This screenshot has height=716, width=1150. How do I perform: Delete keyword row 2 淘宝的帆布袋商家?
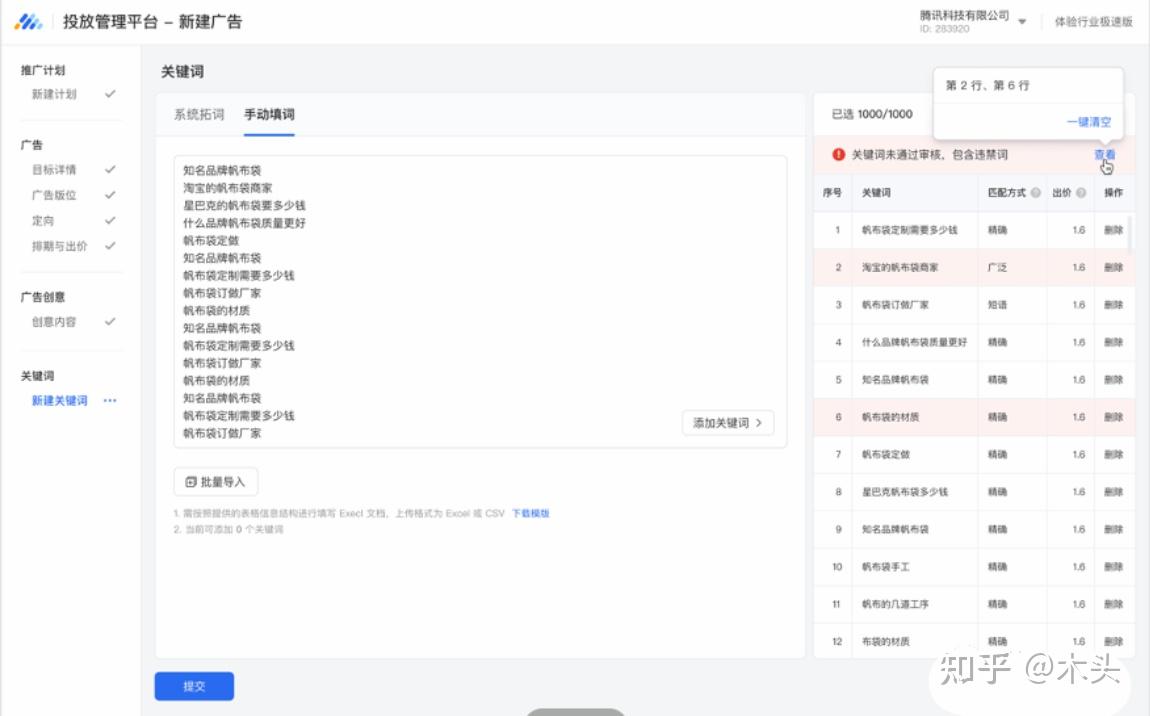[x=1113, y=268]
